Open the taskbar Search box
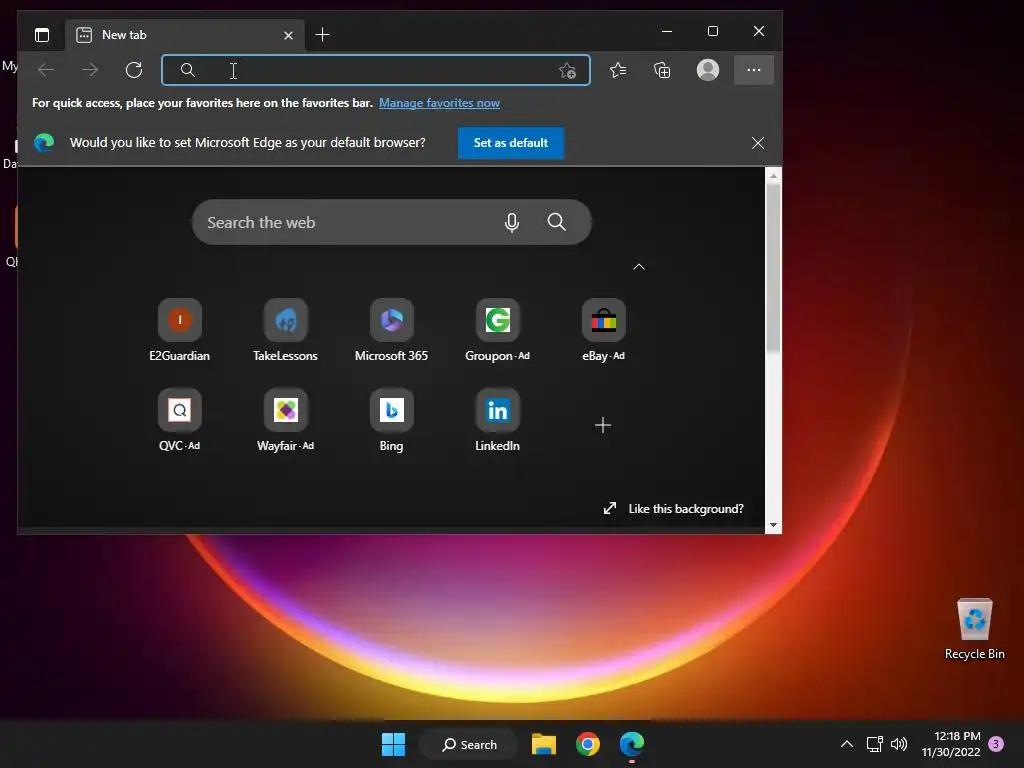The height and width of the screenshot is (768, 1024). 469,744
